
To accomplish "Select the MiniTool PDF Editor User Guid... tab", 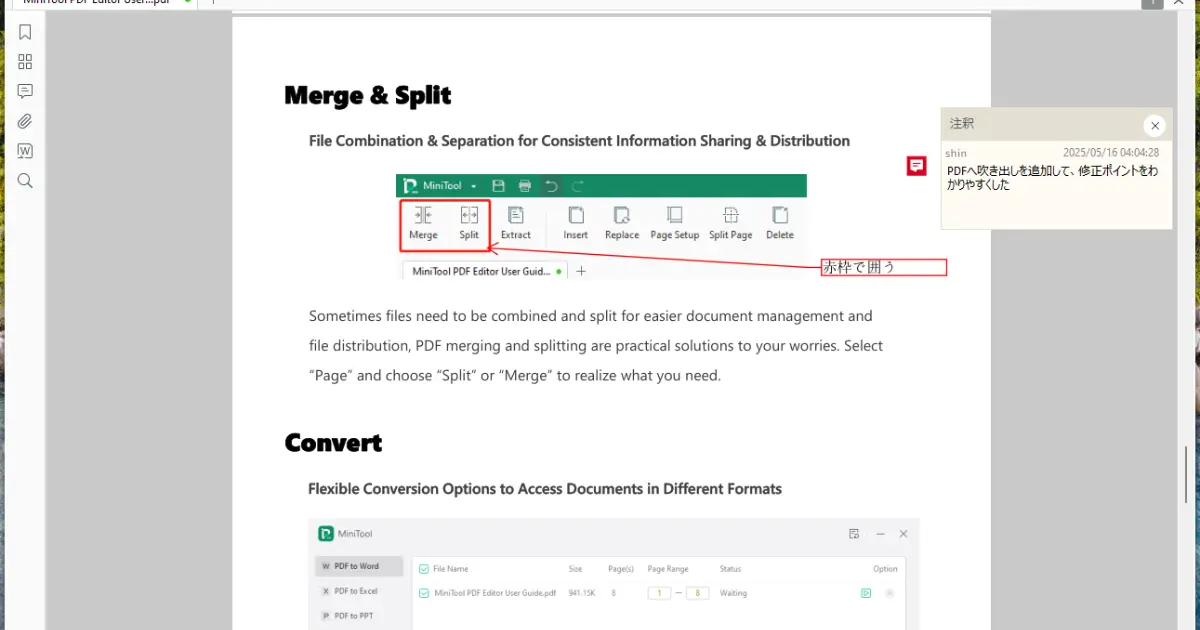I will (484, 271).
